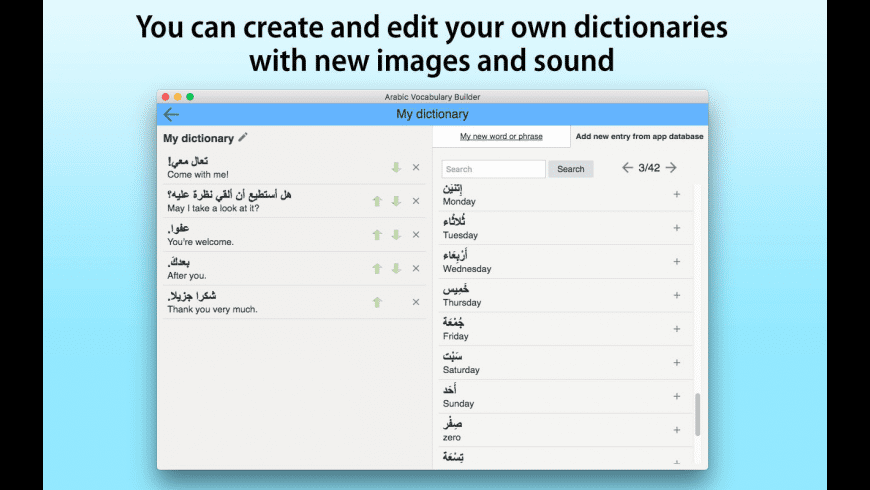Image resolution: width=870 pixels, height=490 pixels.
Task: Add Wednesday to my dictionary
Action: pos(676,261)
